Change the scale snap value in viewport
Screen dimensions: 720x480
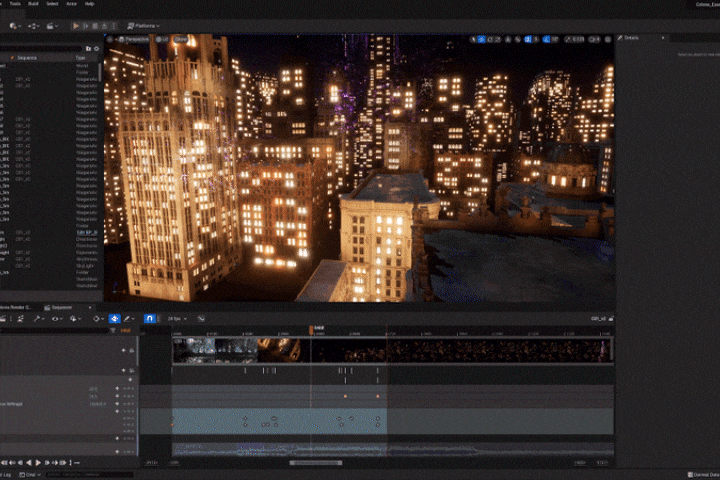pyautogui.click(x=578, y=40)
